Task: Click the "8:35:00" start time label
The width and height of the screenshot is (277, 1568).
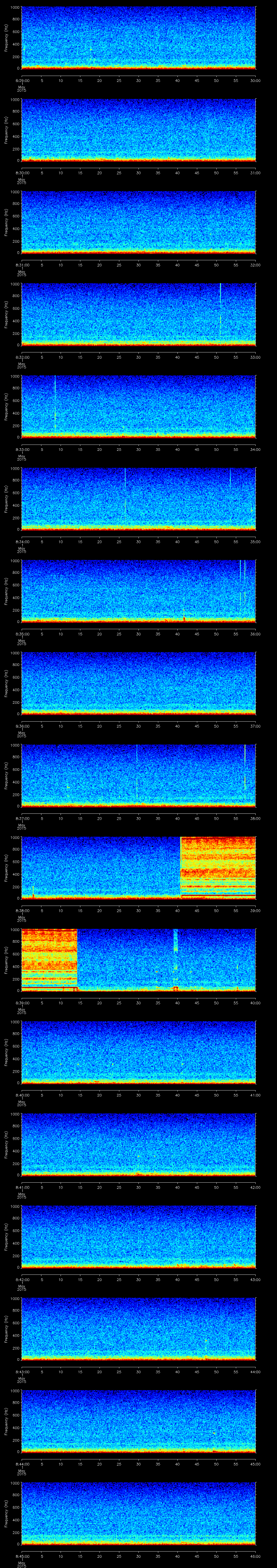Action: (22, 634)
